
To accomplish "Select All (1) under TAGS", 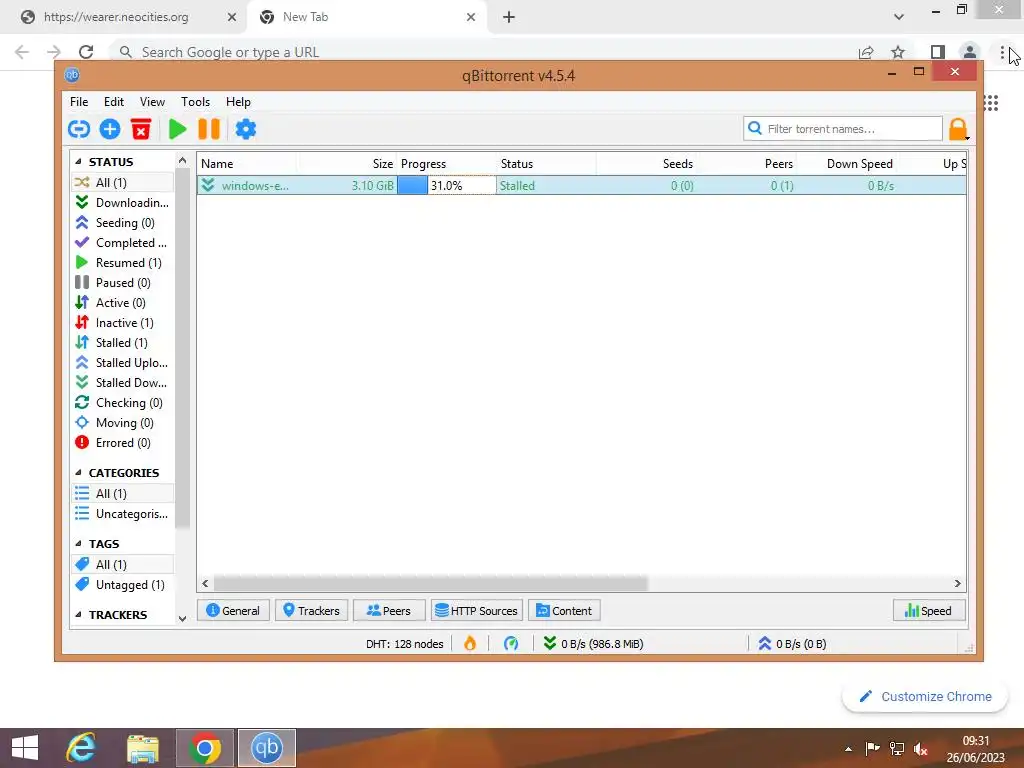I will [x=122, y=565].
